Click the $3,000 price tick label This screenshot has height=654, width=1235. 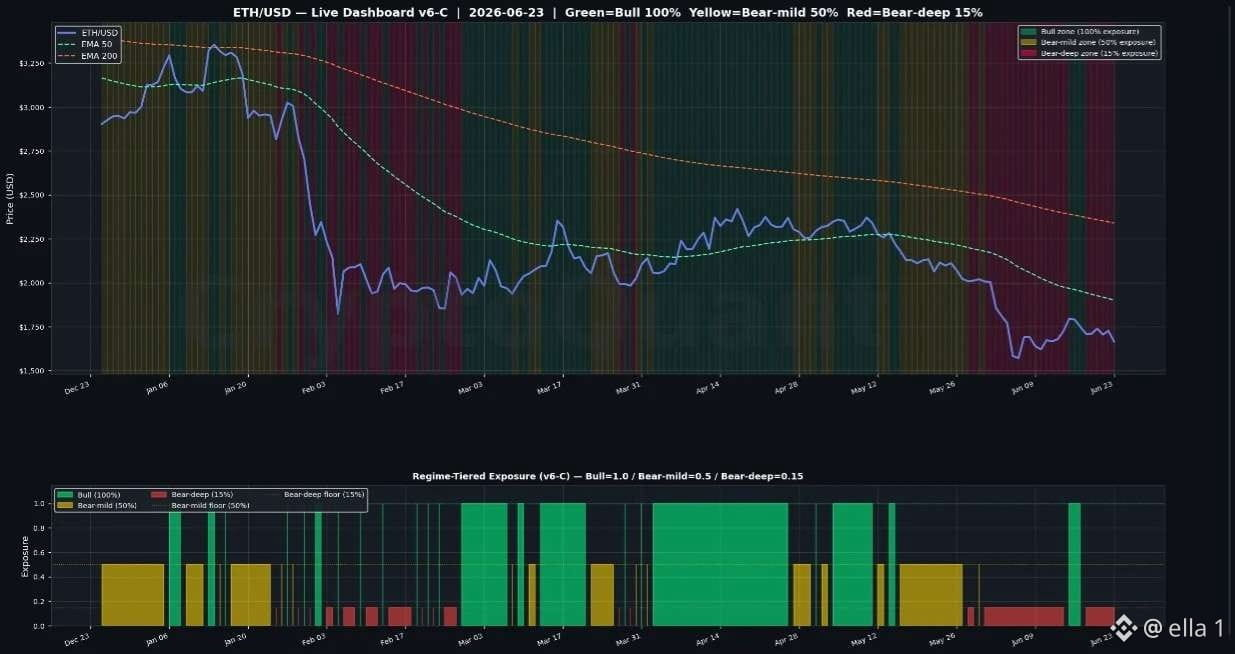point(32,108)
